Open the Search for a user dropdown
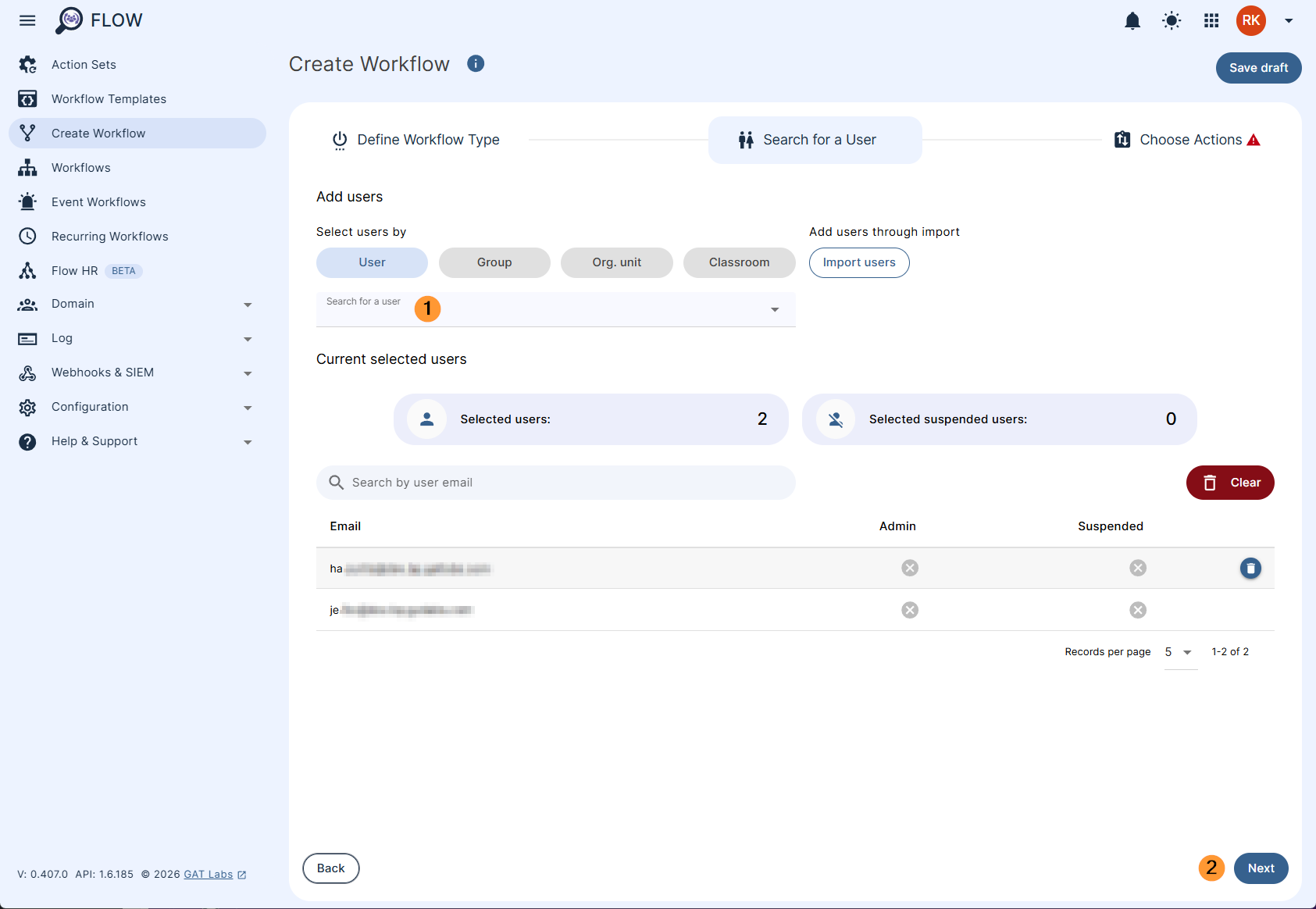This screenshot has width=1316, height=909. (x=774, y=309)
